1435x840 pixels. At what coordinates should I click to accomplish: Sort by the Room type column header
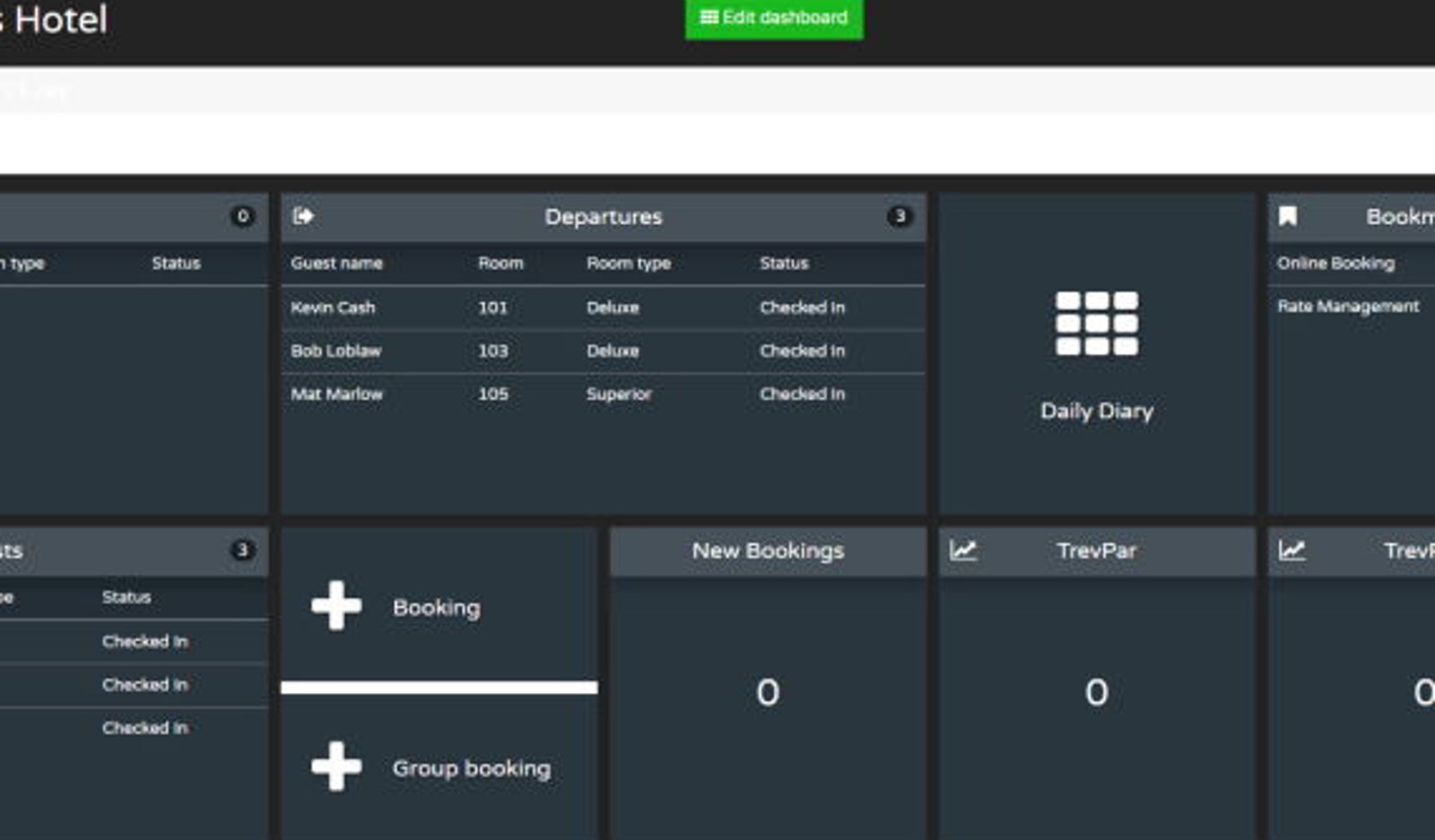click(x=629, y=264)
